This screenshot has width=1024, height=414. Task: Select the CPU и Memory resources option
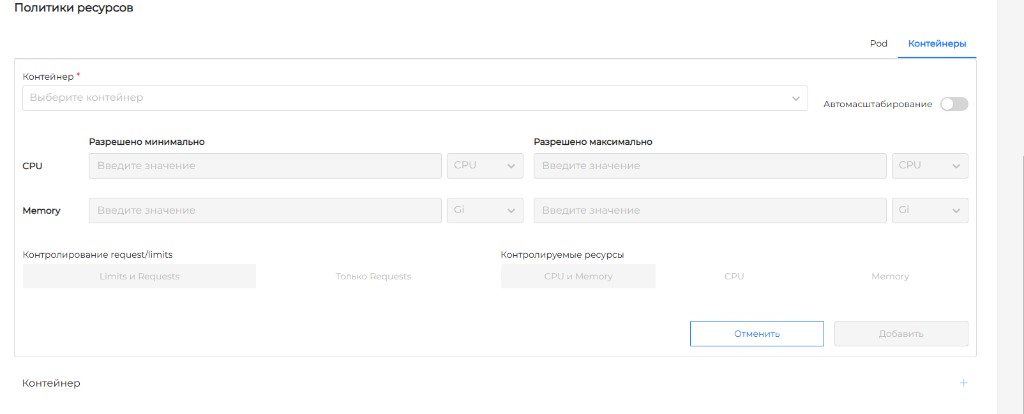pos(578,276)
